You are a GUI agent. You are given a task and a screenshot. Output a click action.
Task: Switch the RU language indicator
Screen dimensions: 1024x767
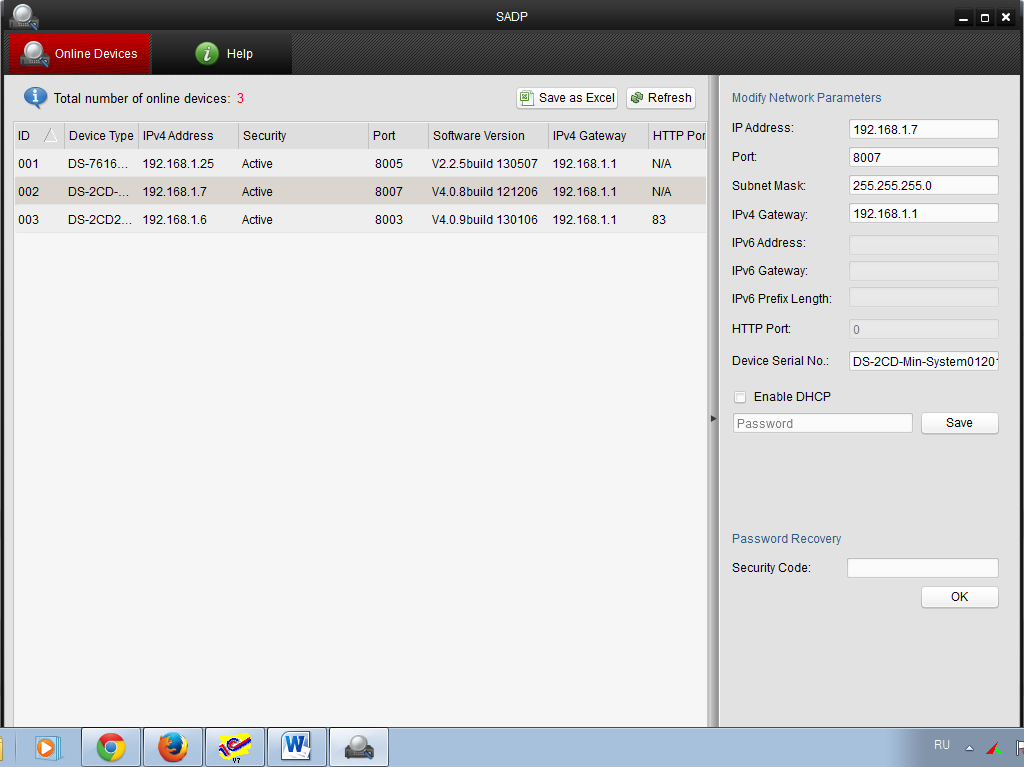(x=942, y=745)
